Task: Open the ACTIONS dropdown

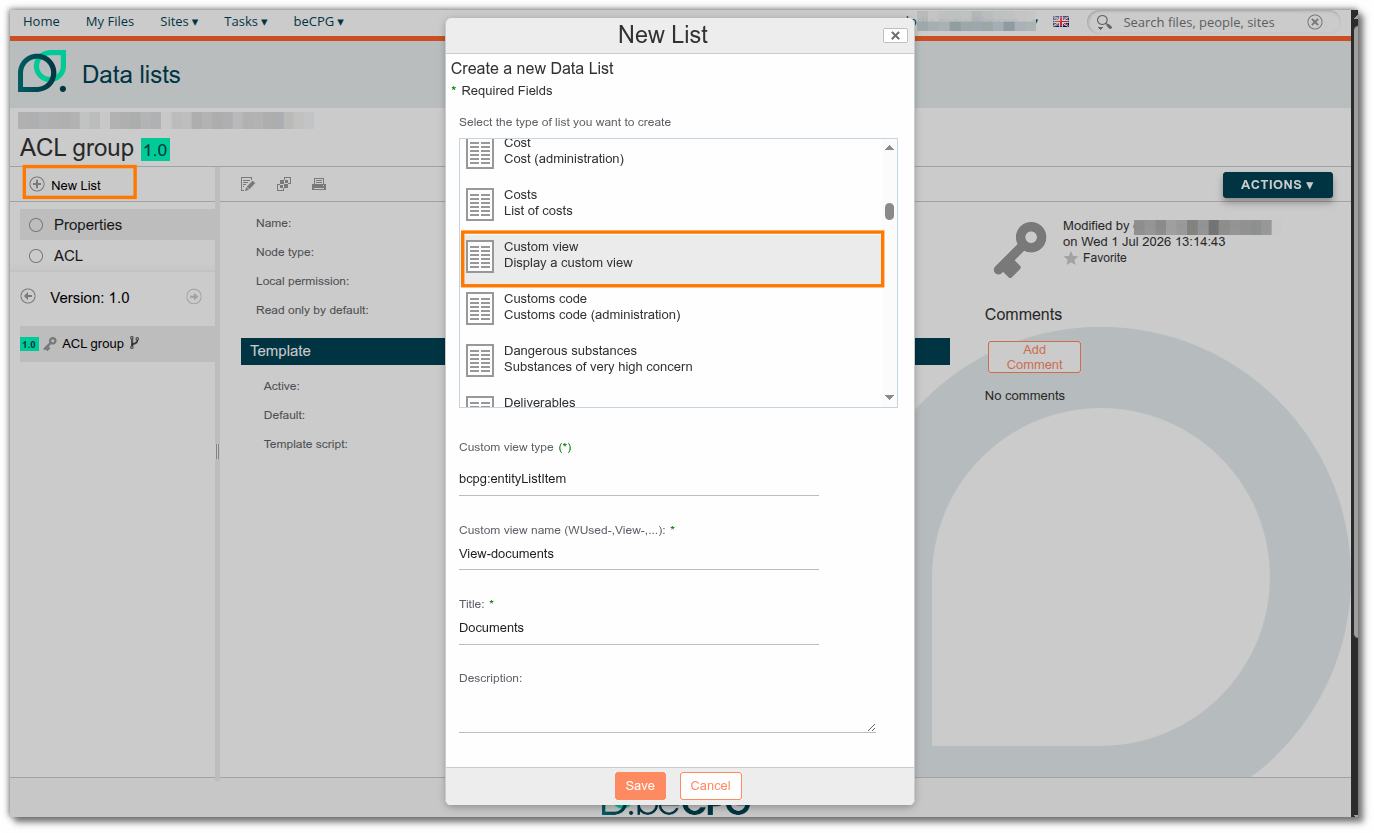Action: [1277, 185]
